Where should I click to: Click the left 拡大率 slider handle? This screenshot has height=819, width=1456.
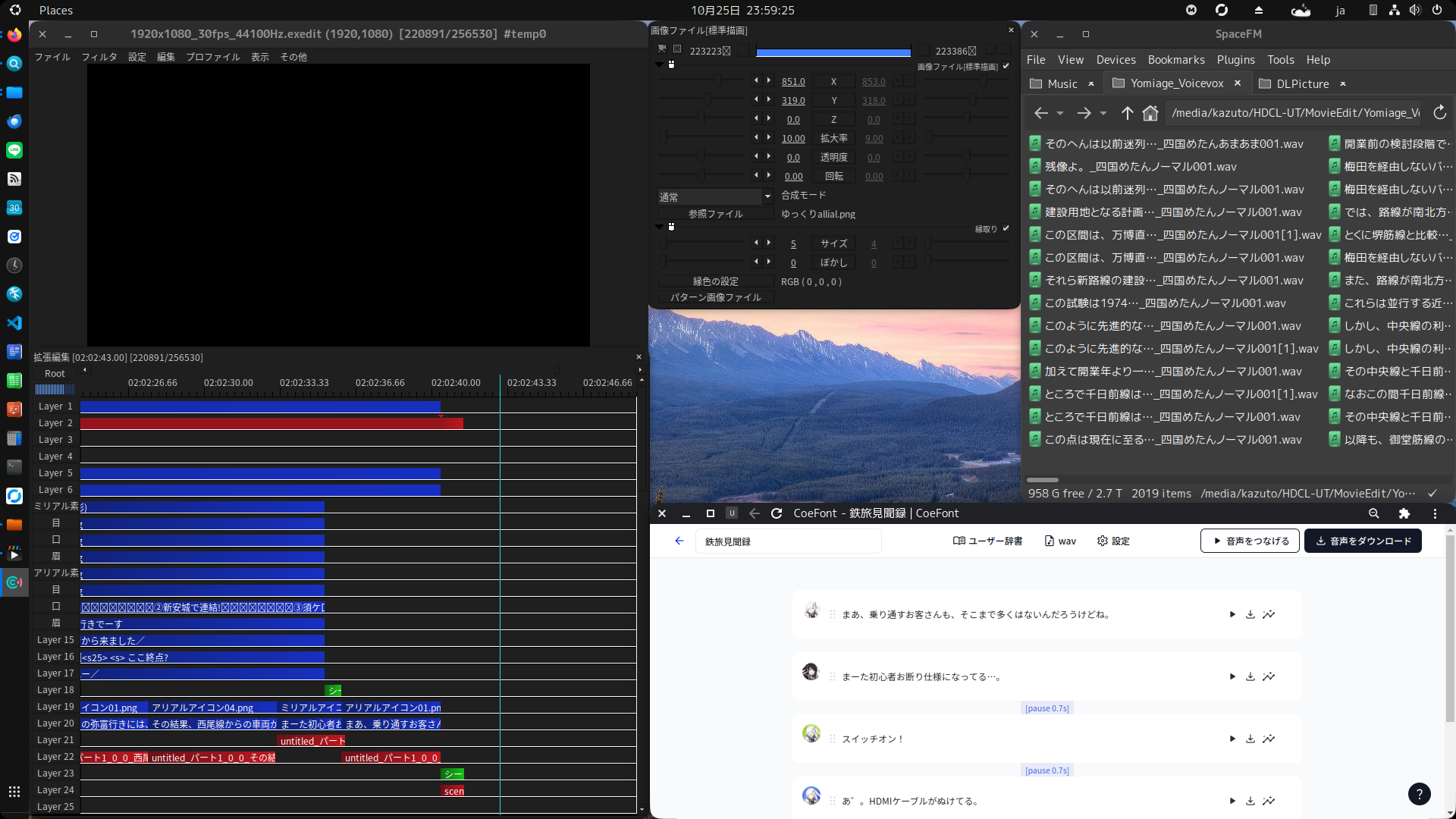pyautogui.click(x=664, y=138)
